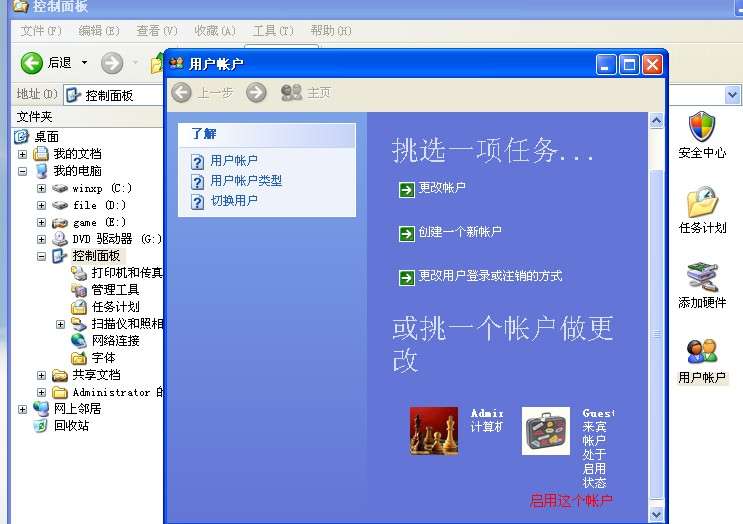This screenshot has width=743, height=524.
Task: Go to 主页 home in User Accounts
Action: pos(306,93)
